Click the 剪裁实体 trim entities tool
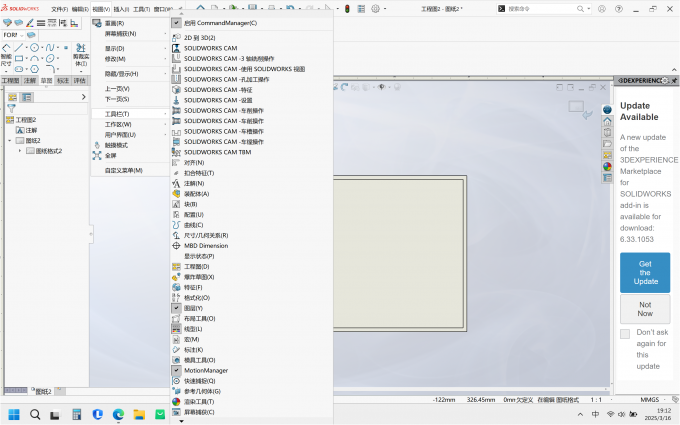The image size is (680, 425). [81, 55]
